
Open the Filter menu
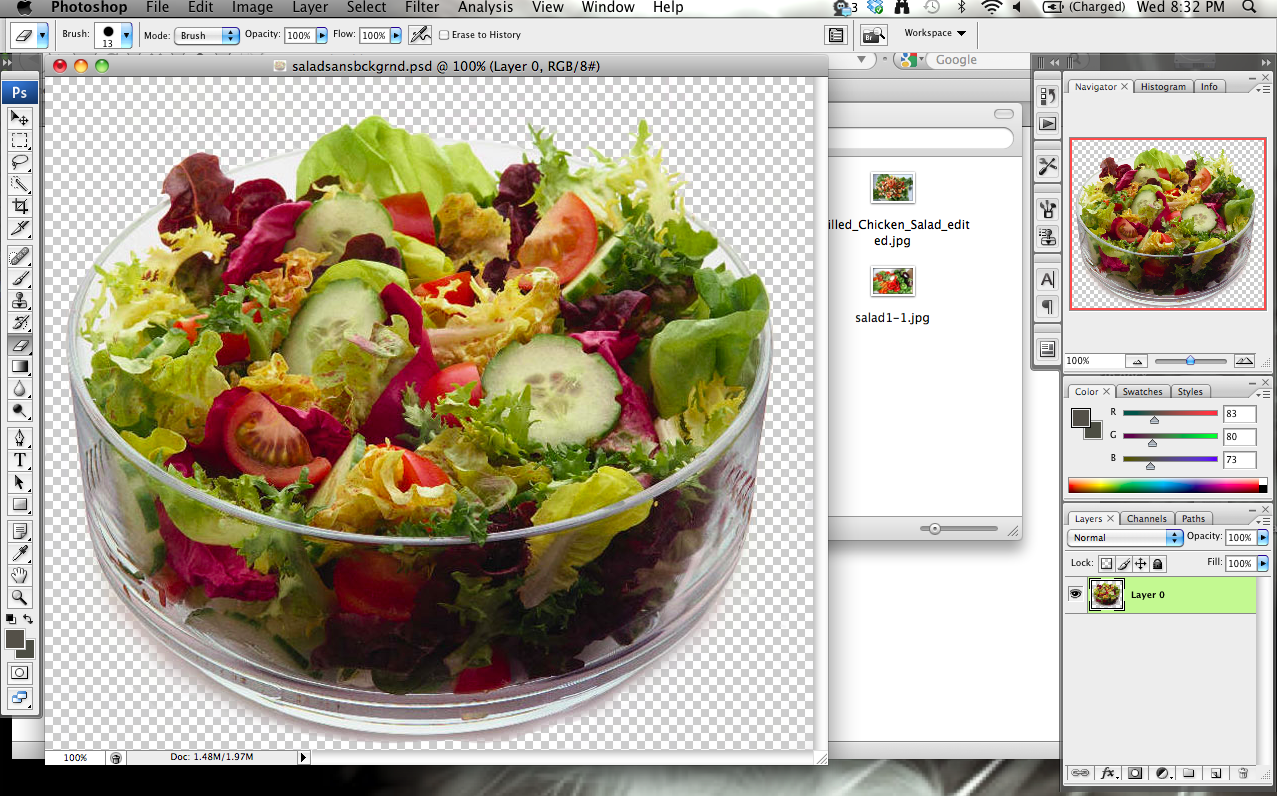point(422,8)
